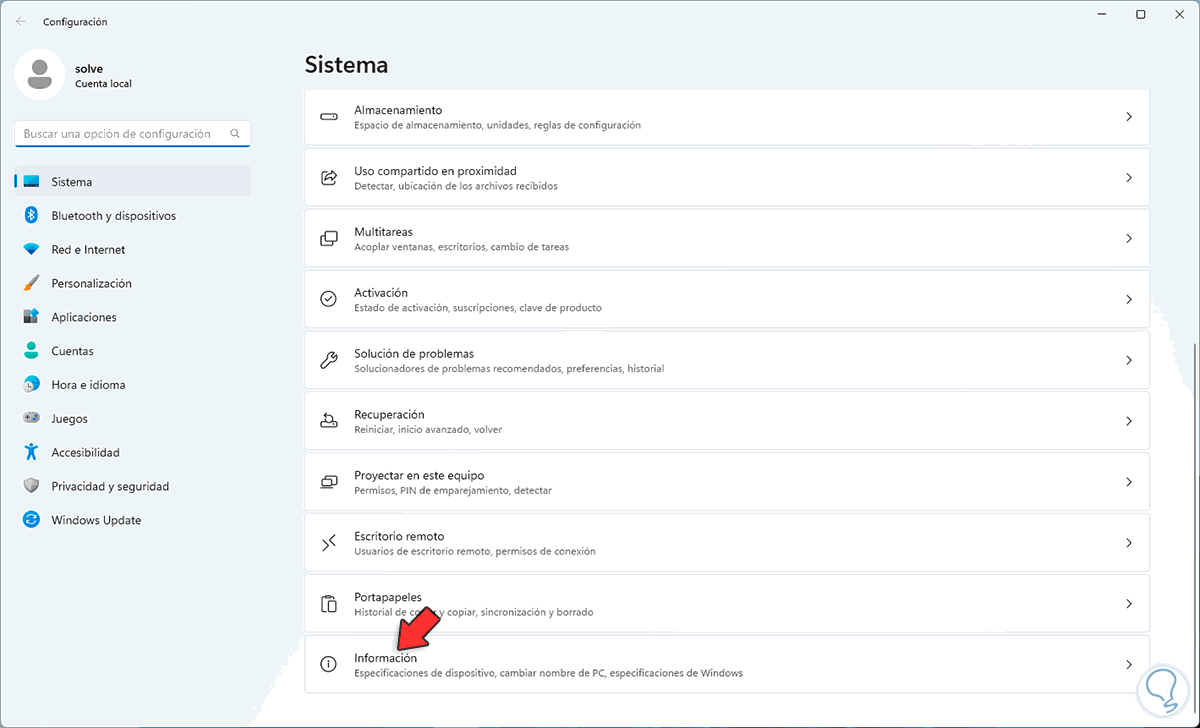Open the Información chevron arrow

1129,665
